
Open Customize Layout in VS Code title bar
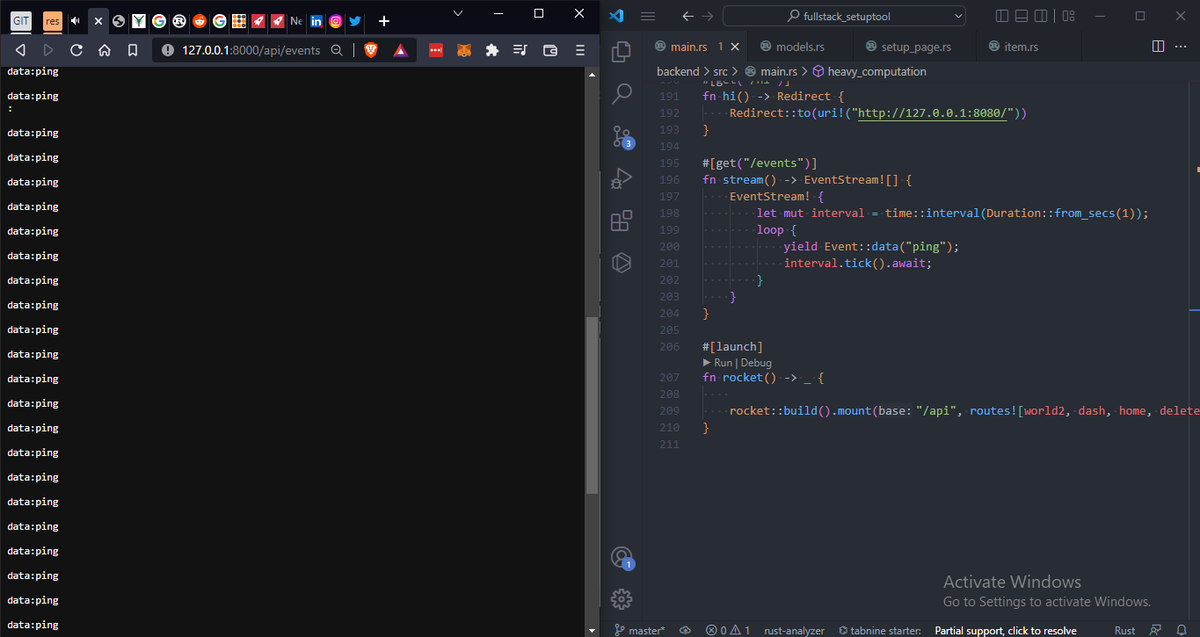1068,15
